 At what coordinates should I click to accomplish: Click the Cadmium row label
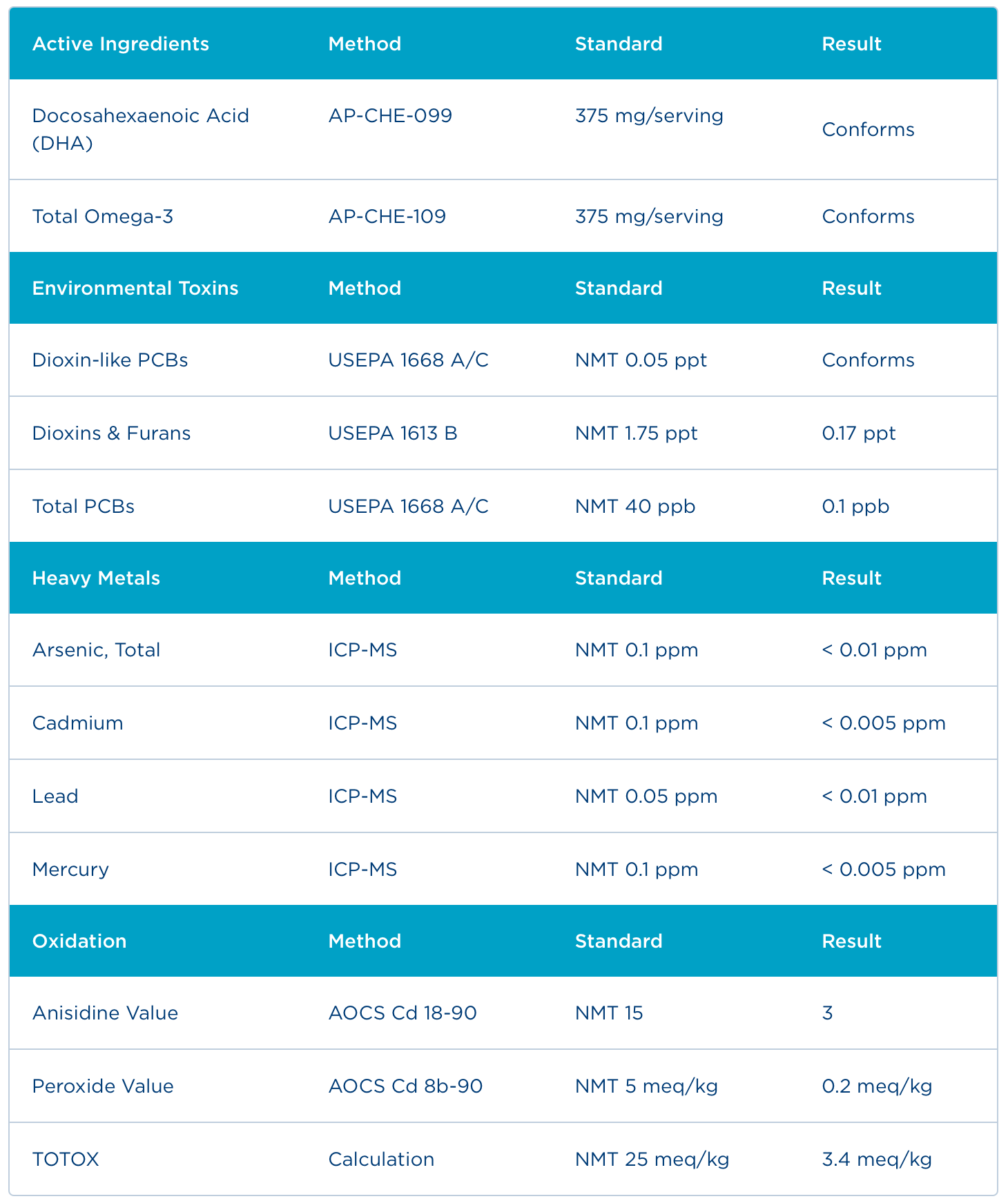coord(77,723)
